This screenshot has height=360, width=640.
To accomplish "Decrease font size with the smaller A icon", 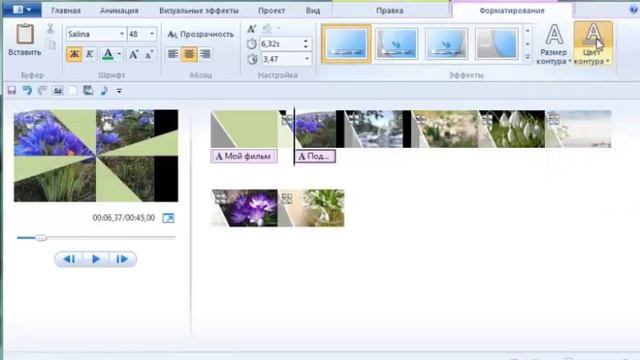I will [149, 54].
